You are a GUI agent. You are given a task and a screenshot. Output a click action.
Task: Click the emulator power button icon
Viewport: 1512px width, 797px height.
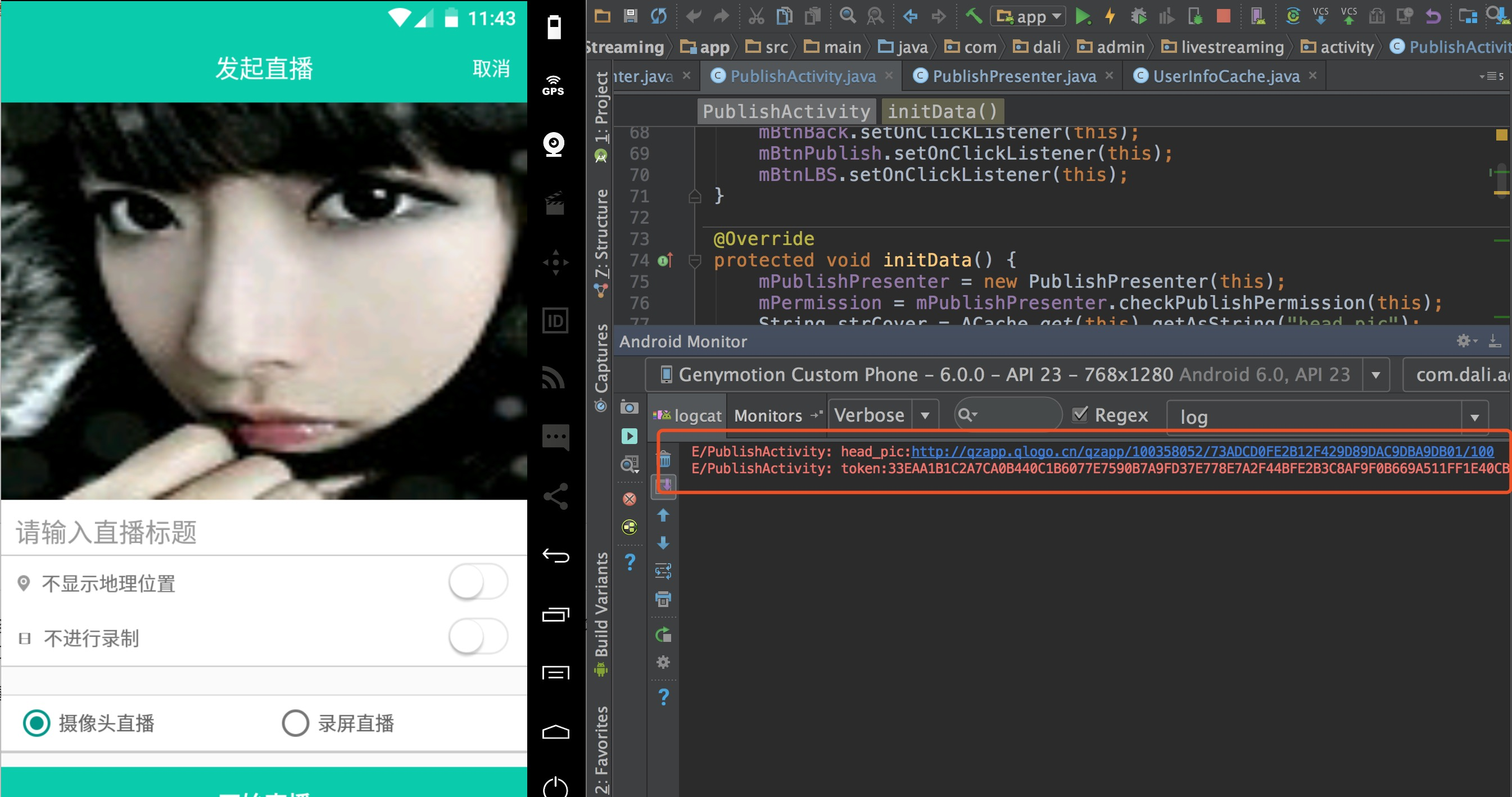point(555,786)
